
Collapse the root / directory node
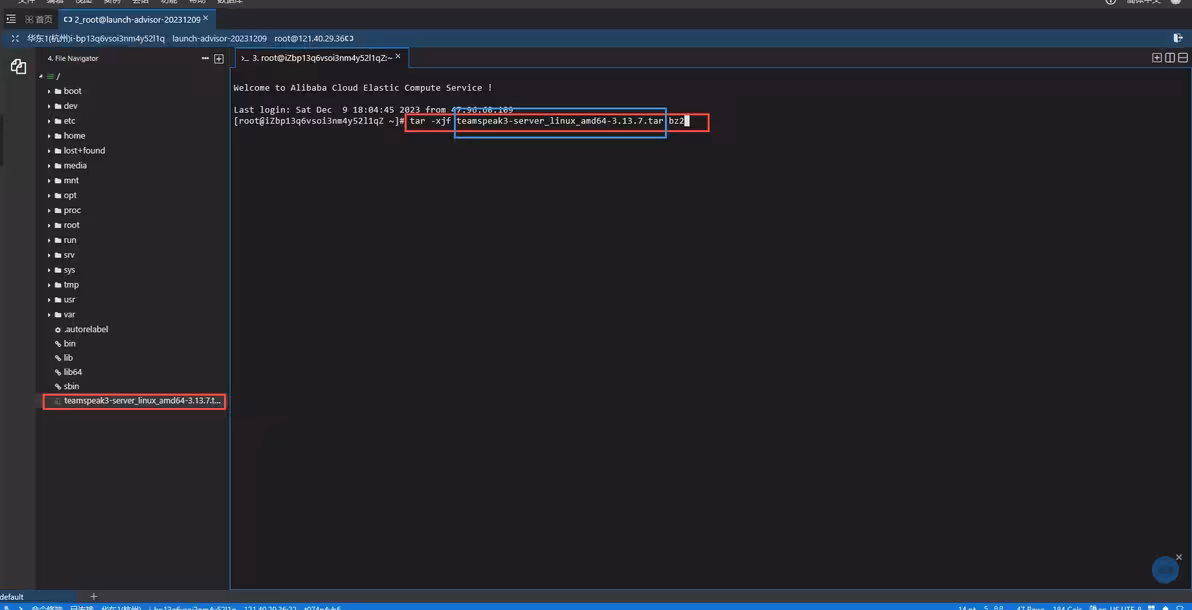[41, 76]
